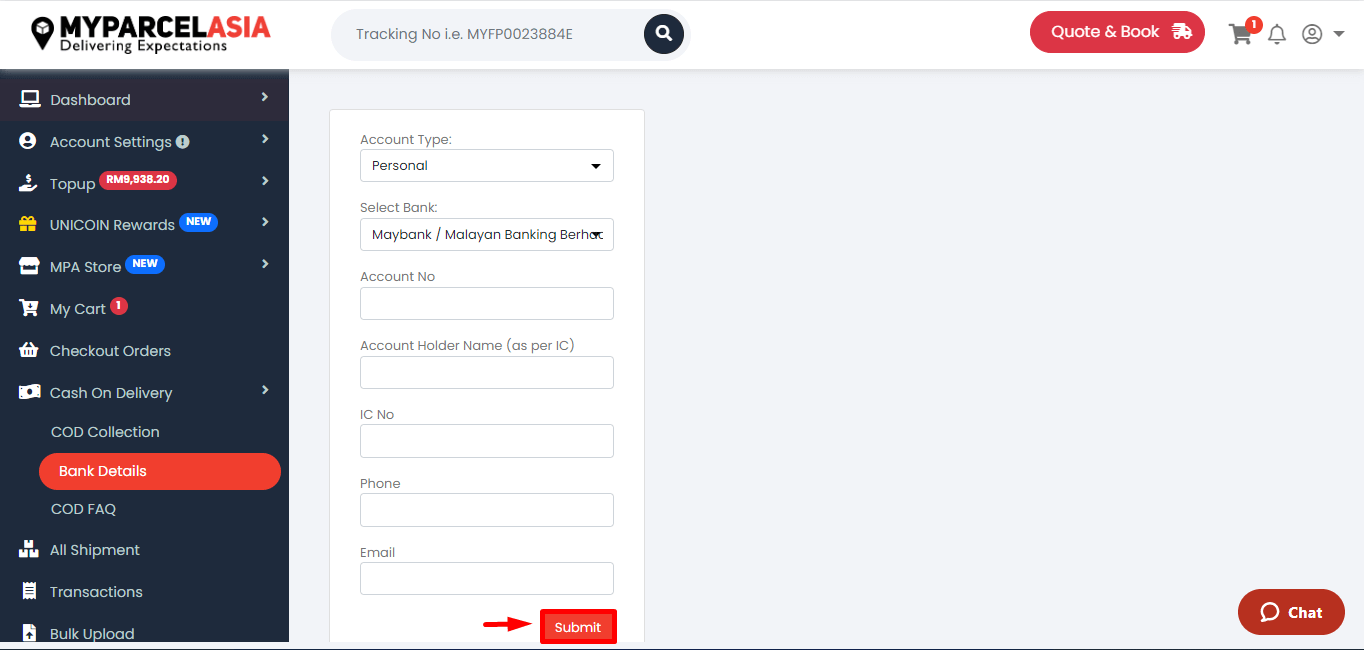Click the UNICOIN Rewards gift icon
The height and width of the screenshot is (650, 1364).
28,224
